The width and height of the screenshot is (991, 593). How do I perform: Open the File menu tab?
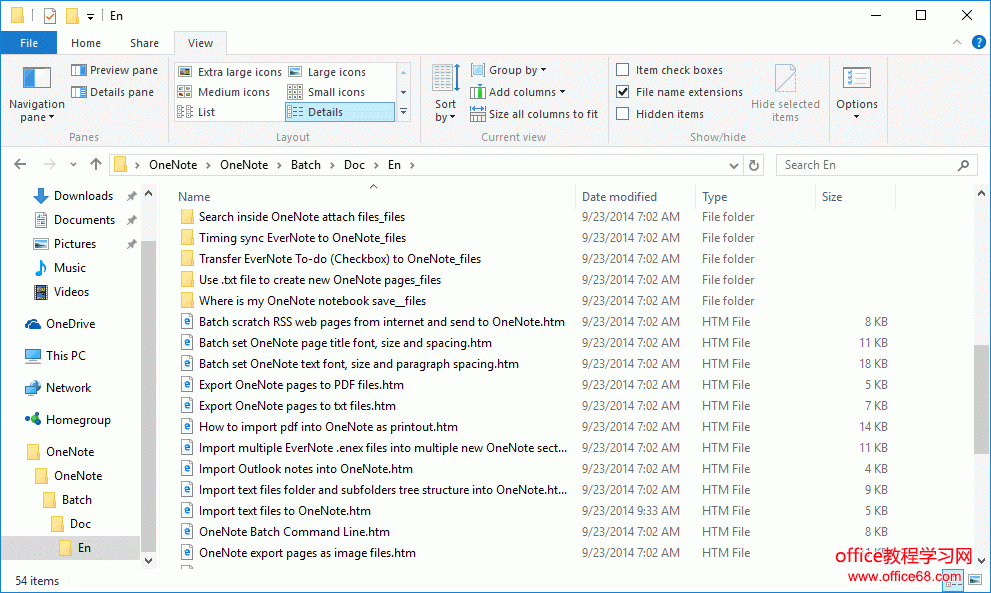click(29, 43)
